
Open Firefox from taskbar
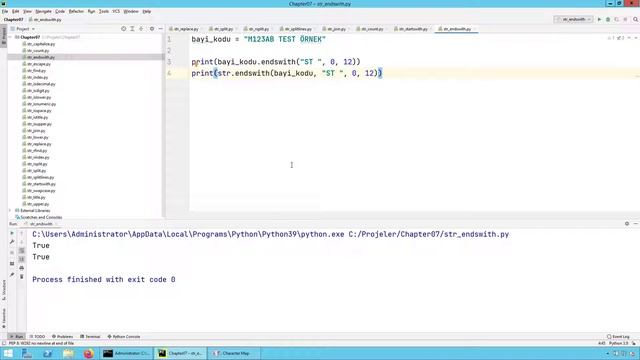pyautogui.click(x=88, y=353)
